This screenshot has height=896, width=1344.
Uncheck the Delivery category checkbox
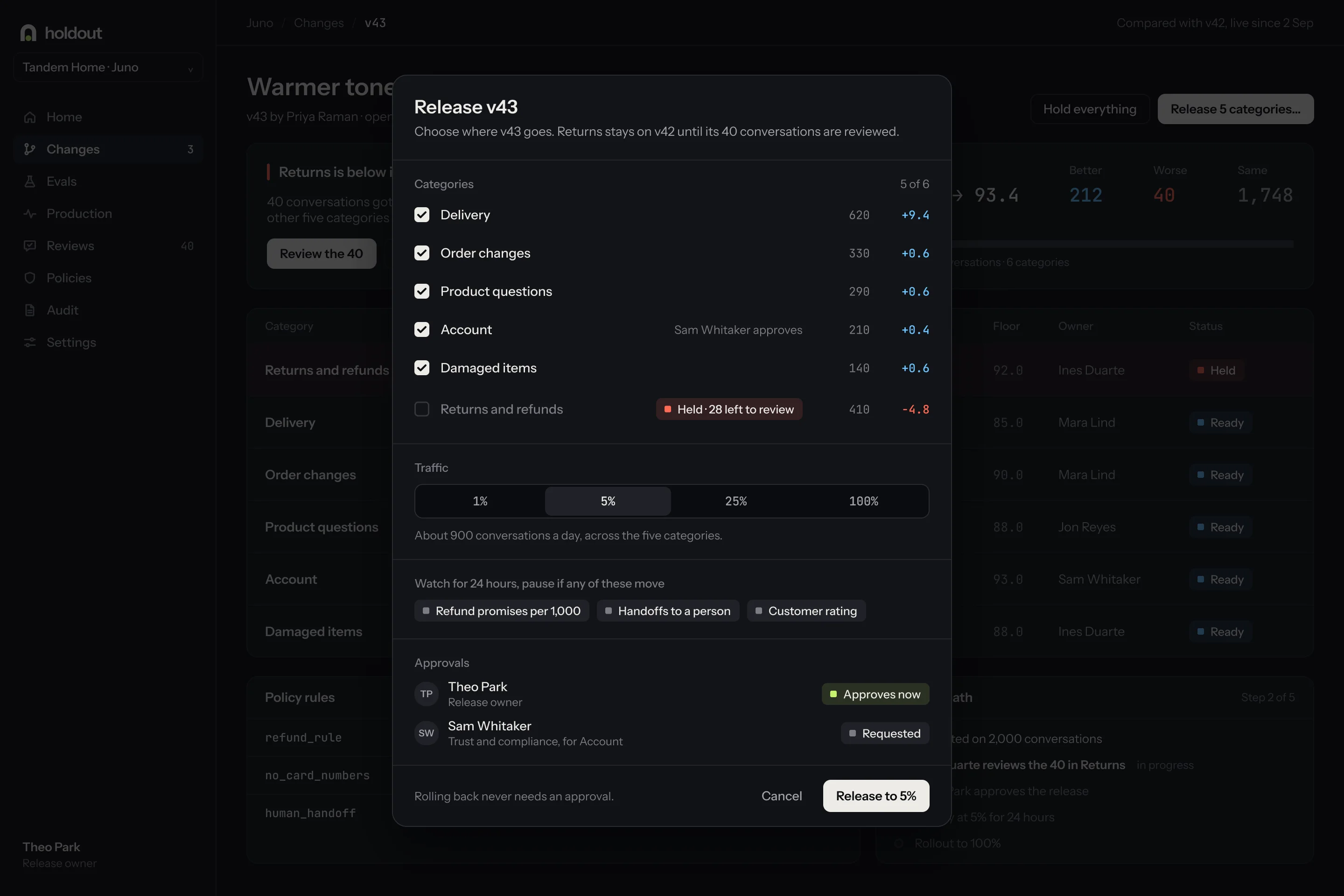click(422, 215)
